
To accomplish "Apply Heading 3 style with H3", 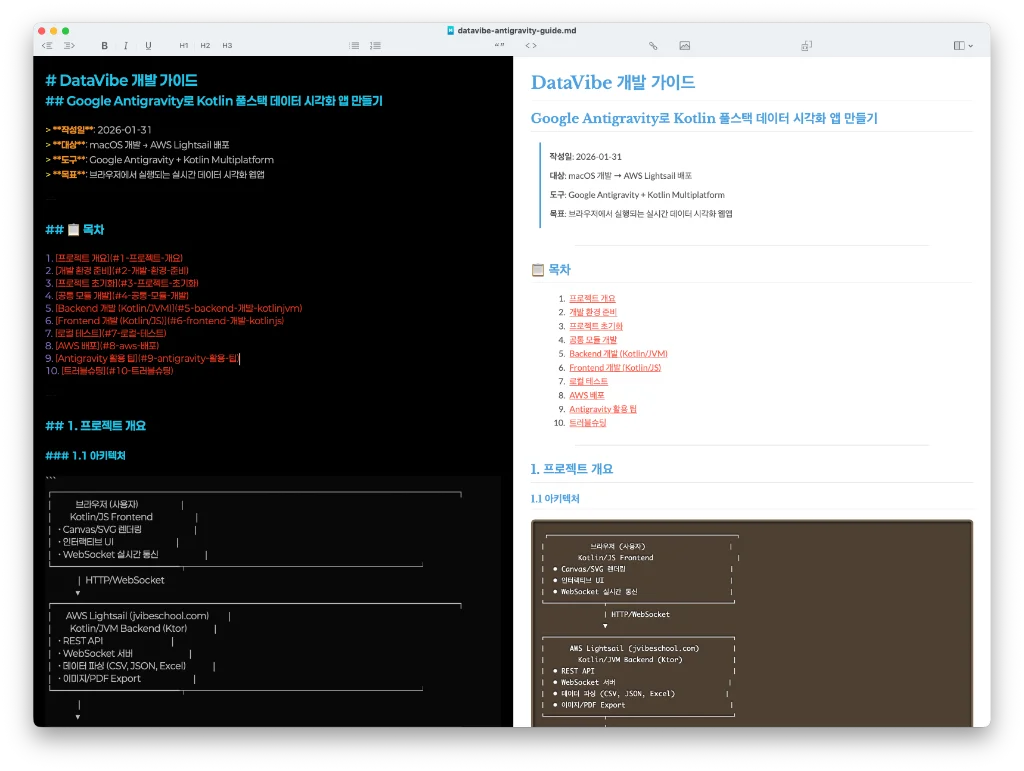I will click(227, 46).
